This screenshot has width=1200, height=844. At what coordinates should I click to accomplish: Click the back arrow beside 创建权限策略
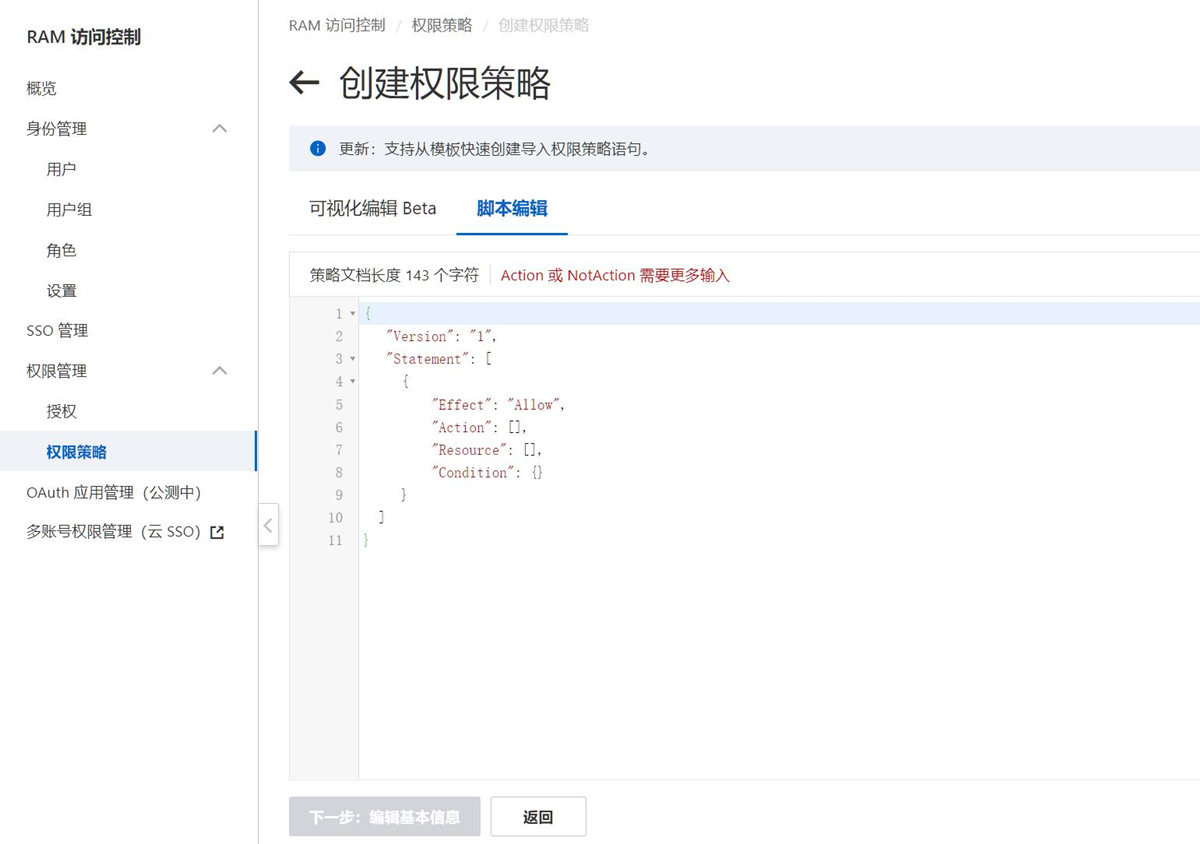pyautogui.click(x=304, y=83)
